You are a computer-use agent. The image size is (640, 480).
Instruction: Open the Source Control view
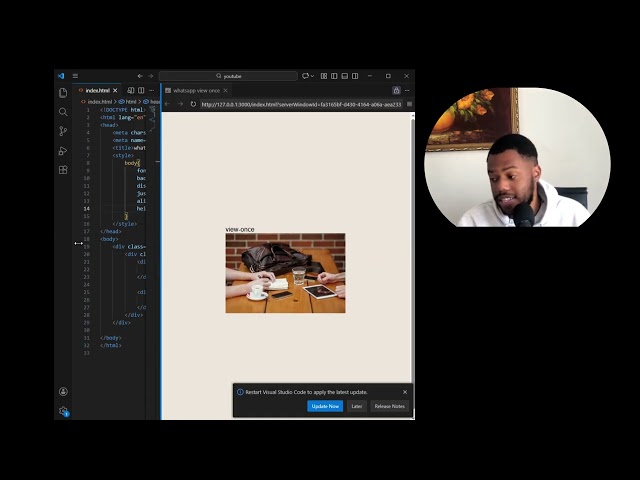point(63,131)
